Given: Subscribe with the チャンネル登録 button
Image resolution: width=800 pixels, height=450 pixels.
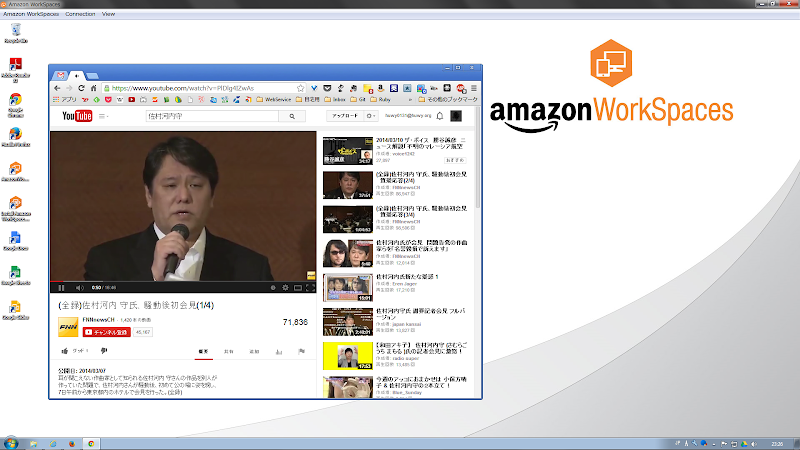Looking at the screenshot, I should (107, 332).
